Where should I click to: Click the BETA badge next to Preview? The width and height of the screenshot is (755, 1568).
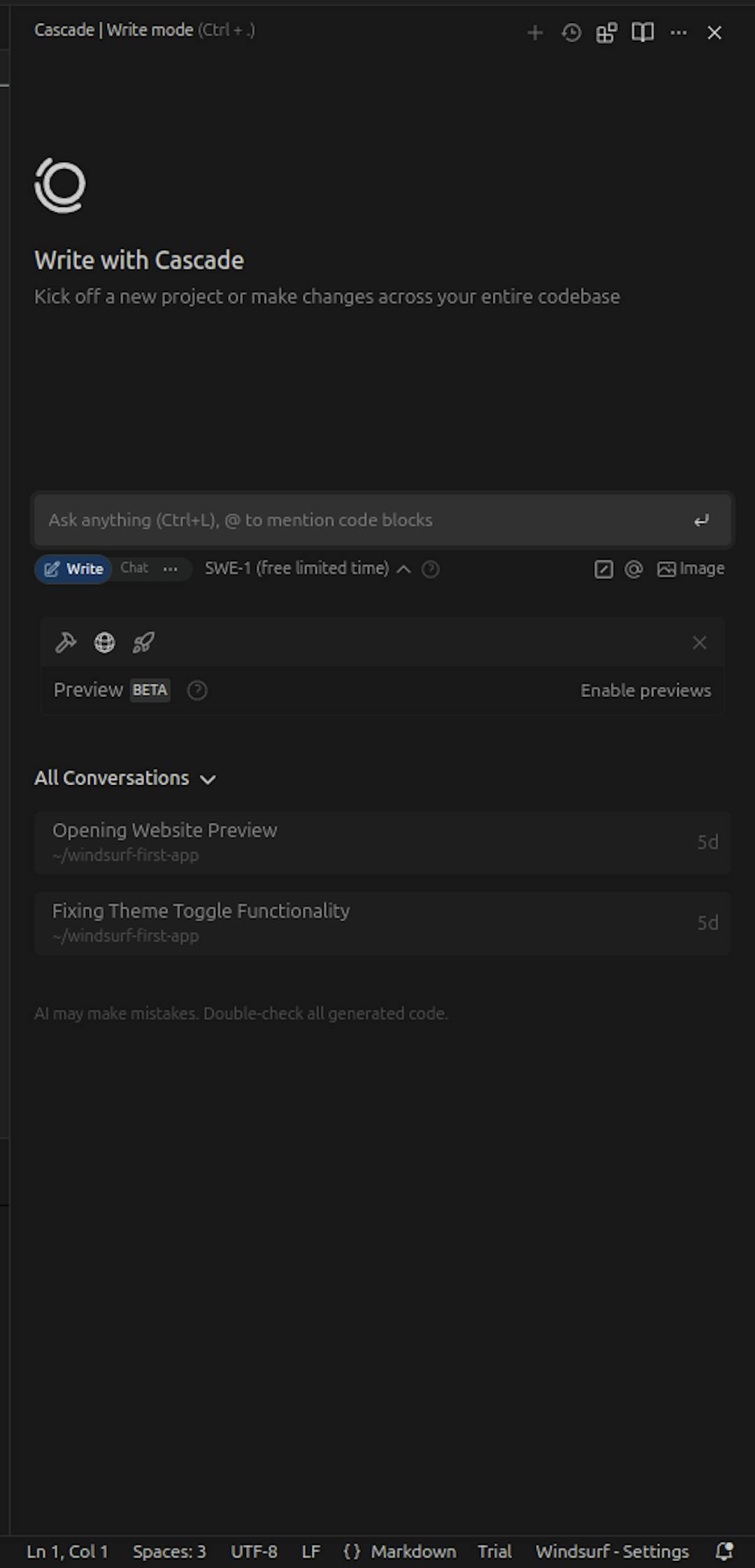[150, 690]
